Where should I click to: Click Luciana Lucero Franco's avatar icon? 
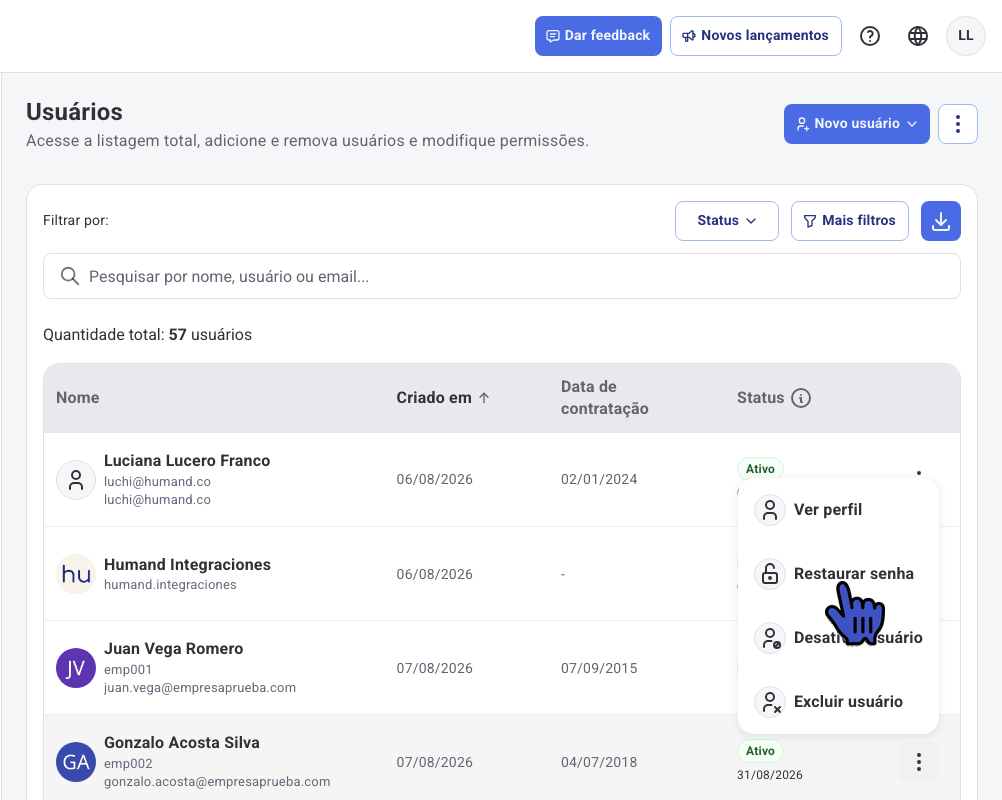tap(76, 480)
